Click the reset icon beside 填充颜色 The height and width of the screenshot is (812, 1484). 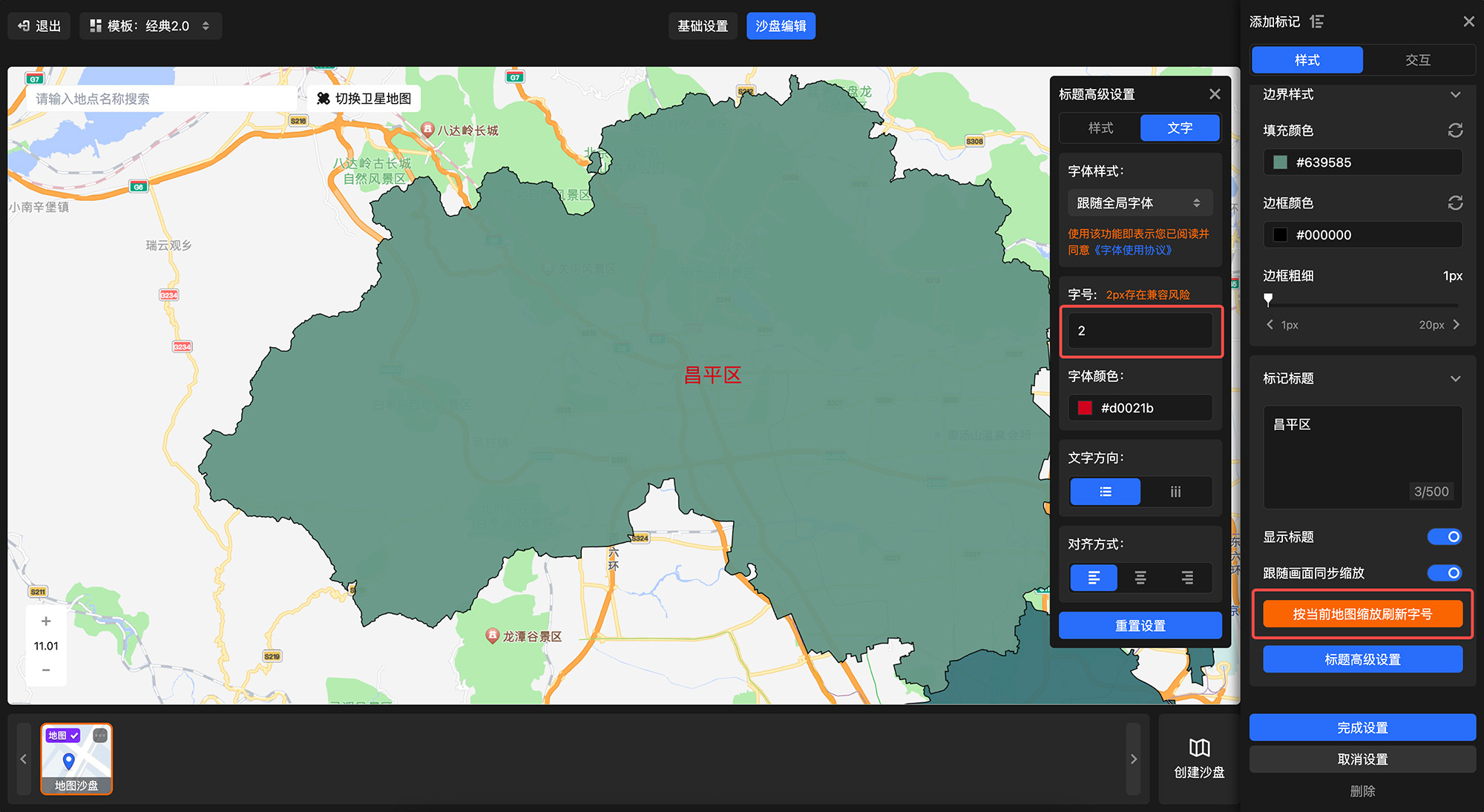[1455, 131]
